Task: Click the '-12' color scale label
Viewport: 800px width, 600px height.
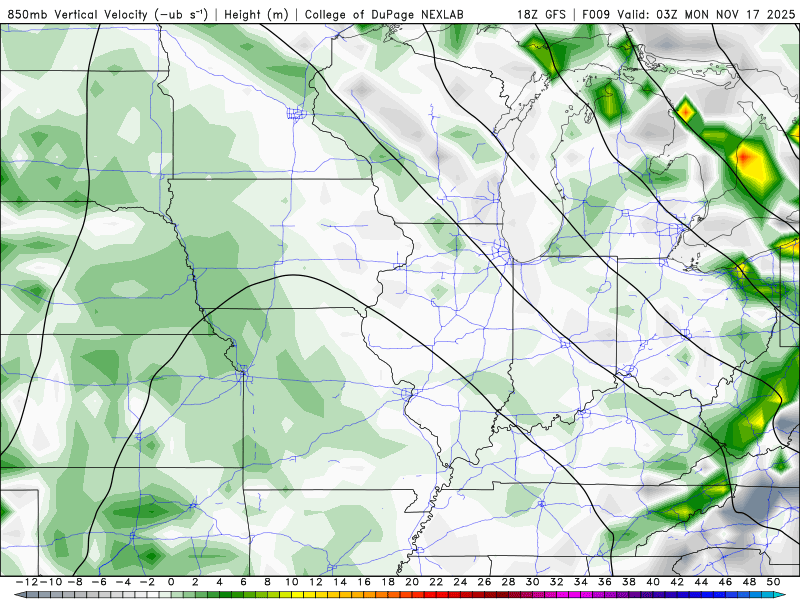Action: pyautogui.click(x=27, y=582)
